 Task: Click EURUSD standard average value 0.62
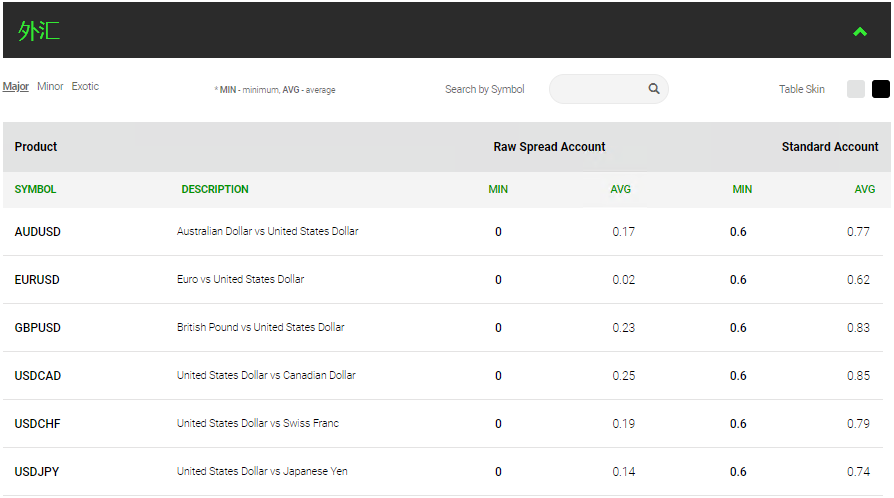pos(858,280)
